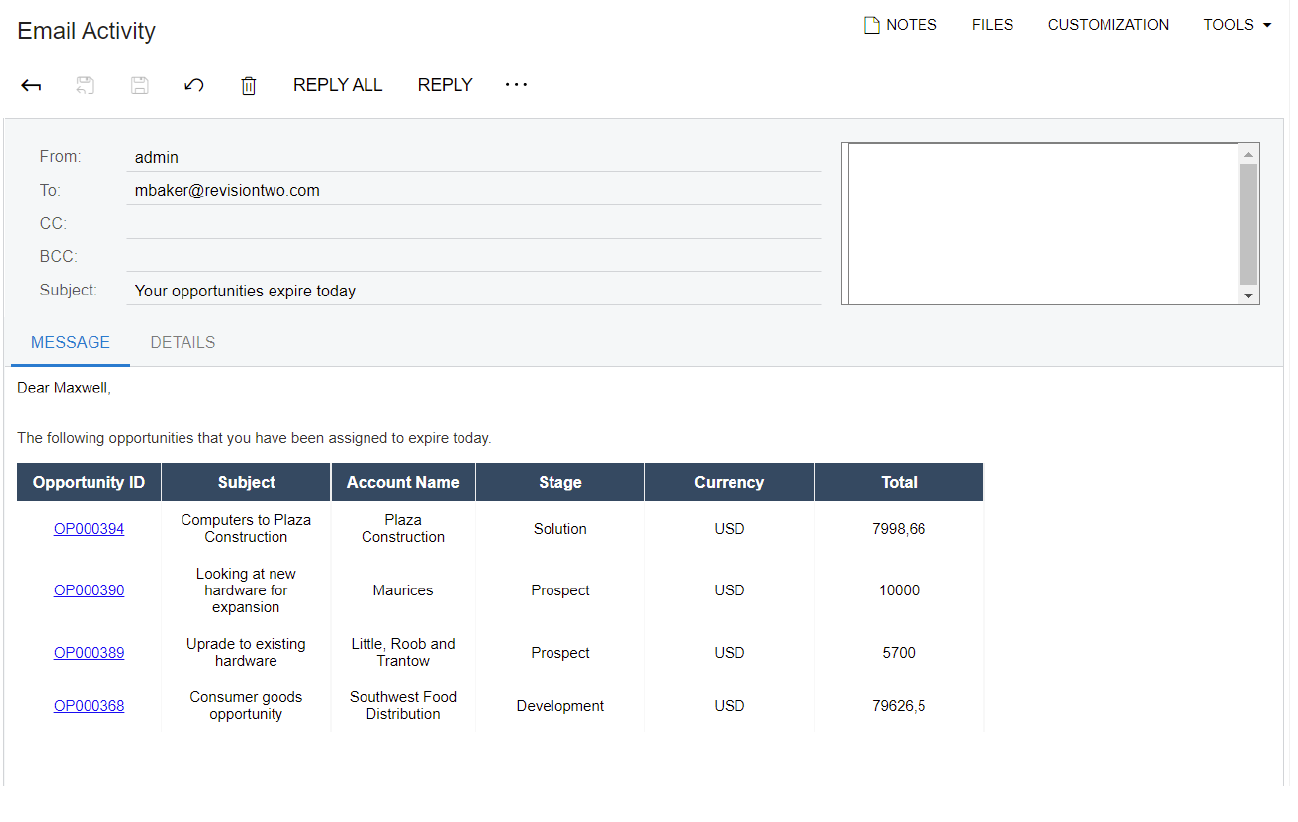
Task: Click the Undo (cancel) arrow icon
Action: [x=194, y=86]
